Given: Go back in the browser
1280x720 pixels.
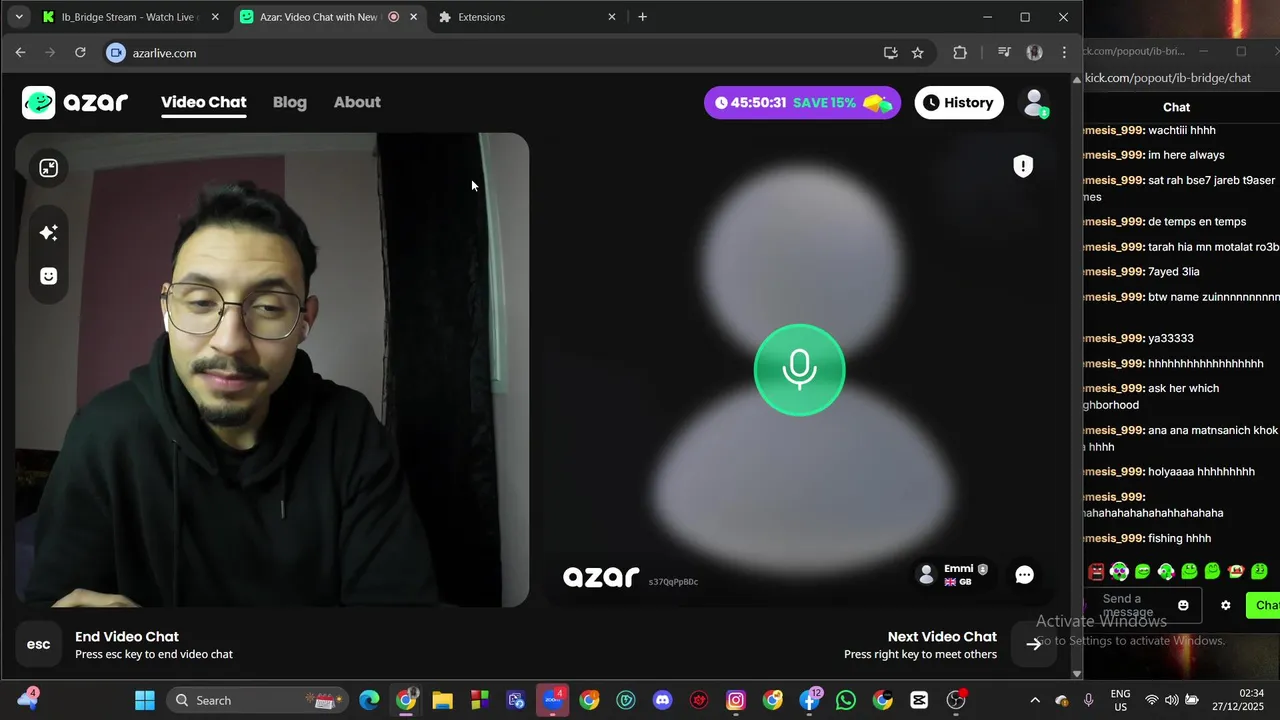Looking at the screenshot, I should tap(20, 53).
